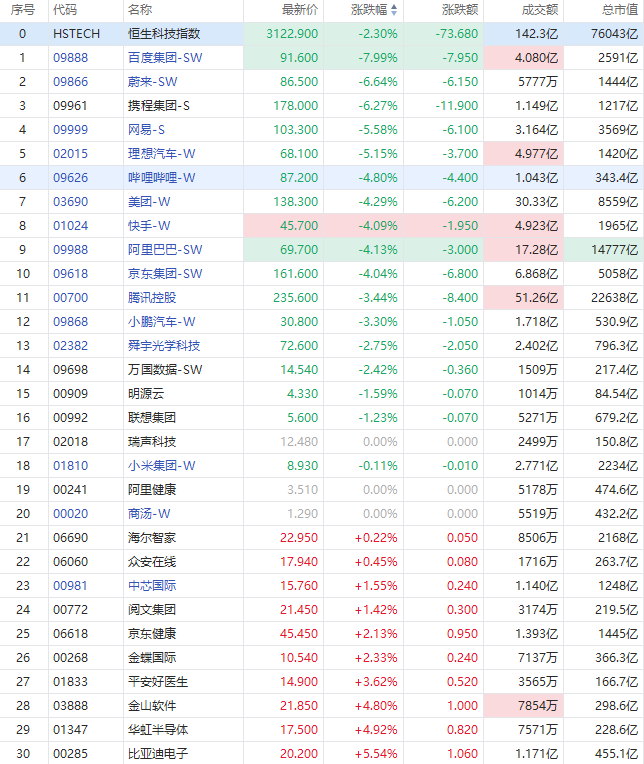644x764 pixels.
Task: Open 美团-W stock link
Action: tap(149, 202)
